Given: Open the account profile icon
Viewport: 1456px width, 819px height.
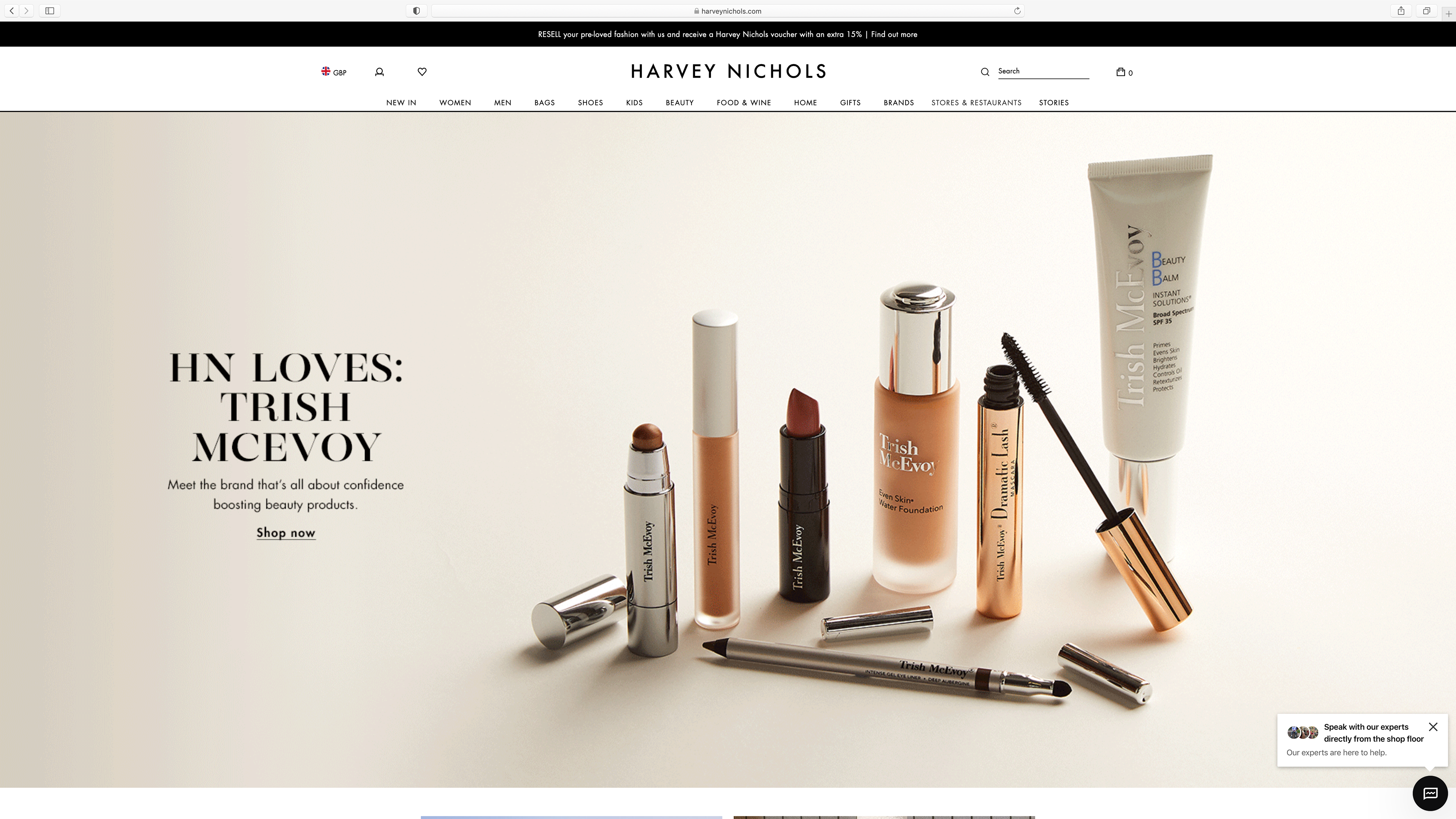Looking at the screenshot, I should tap(379, 72).
